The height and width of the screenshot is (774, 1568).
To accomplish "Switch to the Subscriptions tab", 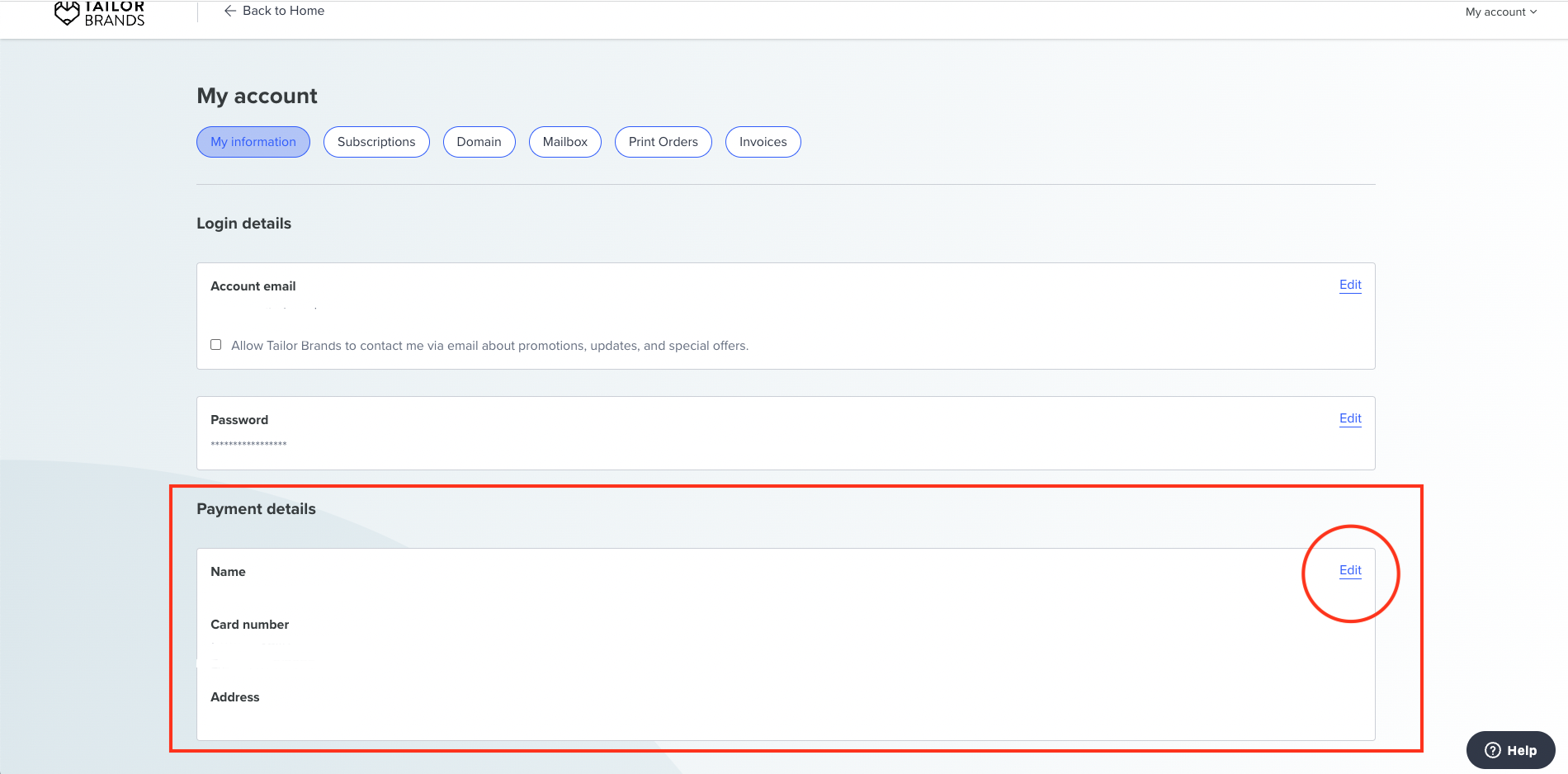I will pos(376,142).
